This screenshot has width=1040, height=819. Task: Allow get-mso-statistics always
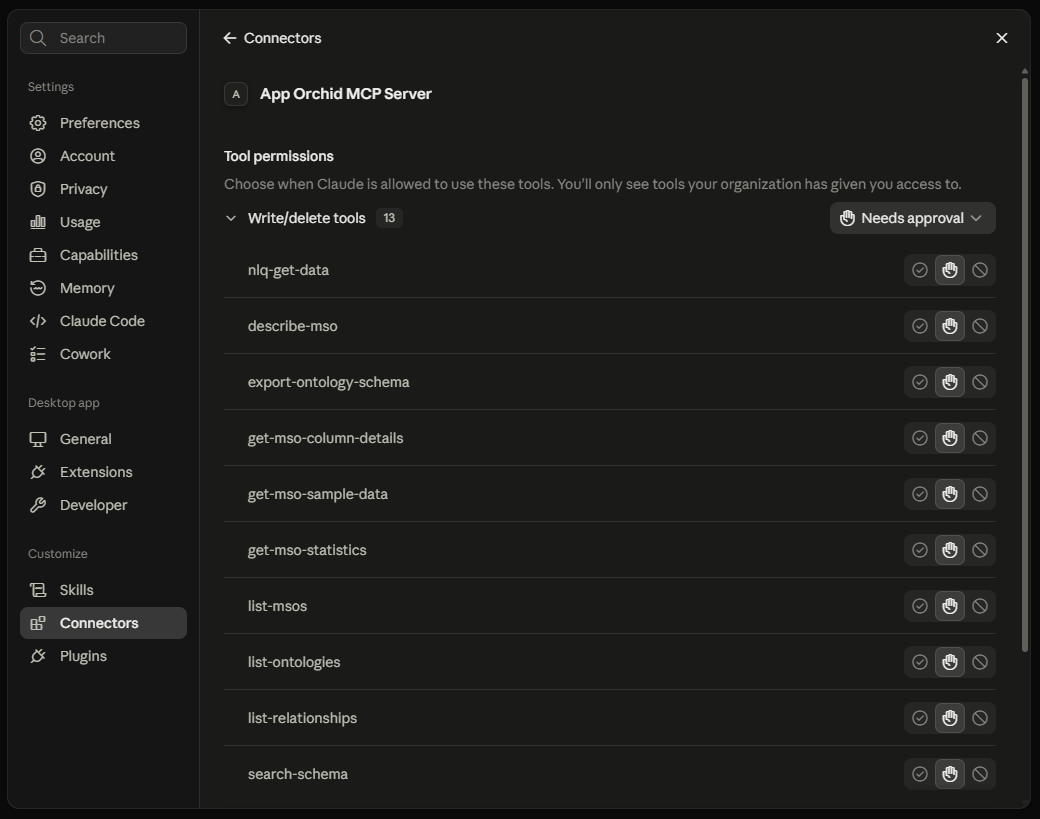pyautogui.click(x=919, y=550)
